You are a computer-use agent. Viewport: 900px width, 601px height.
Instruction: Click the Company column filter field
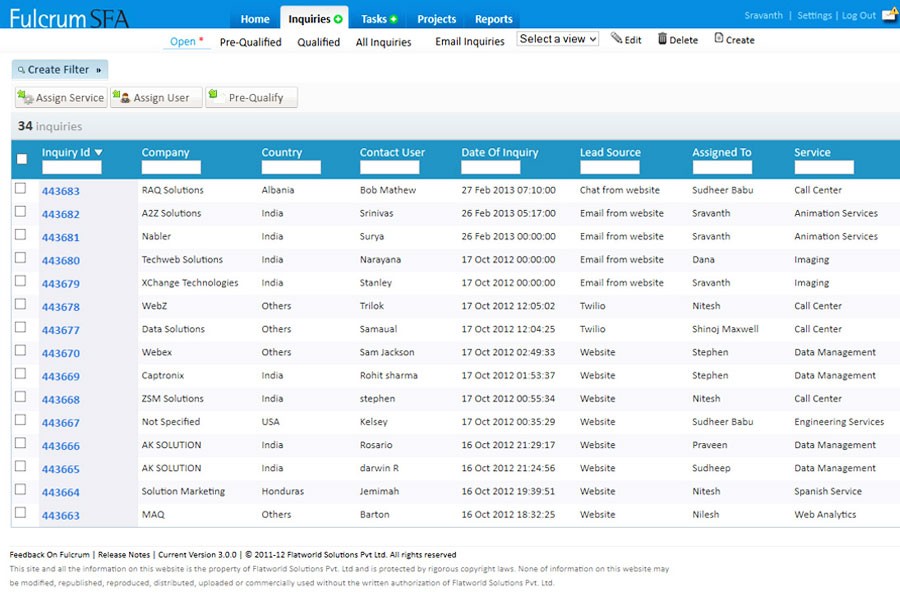tap(171, 167)
